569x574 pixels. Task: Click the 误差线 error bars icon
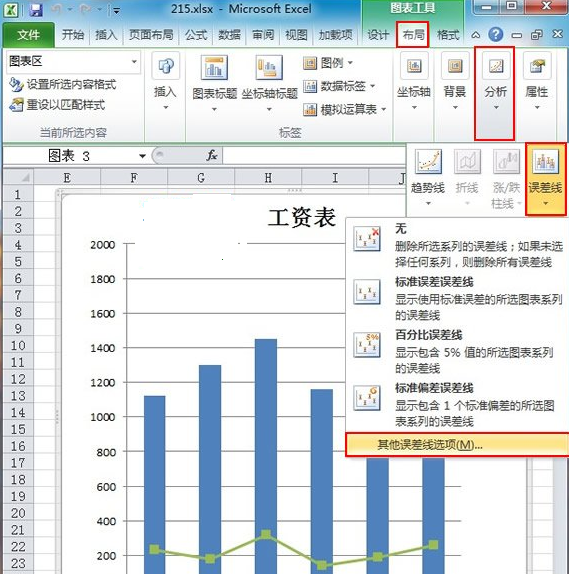coord(546,161)
